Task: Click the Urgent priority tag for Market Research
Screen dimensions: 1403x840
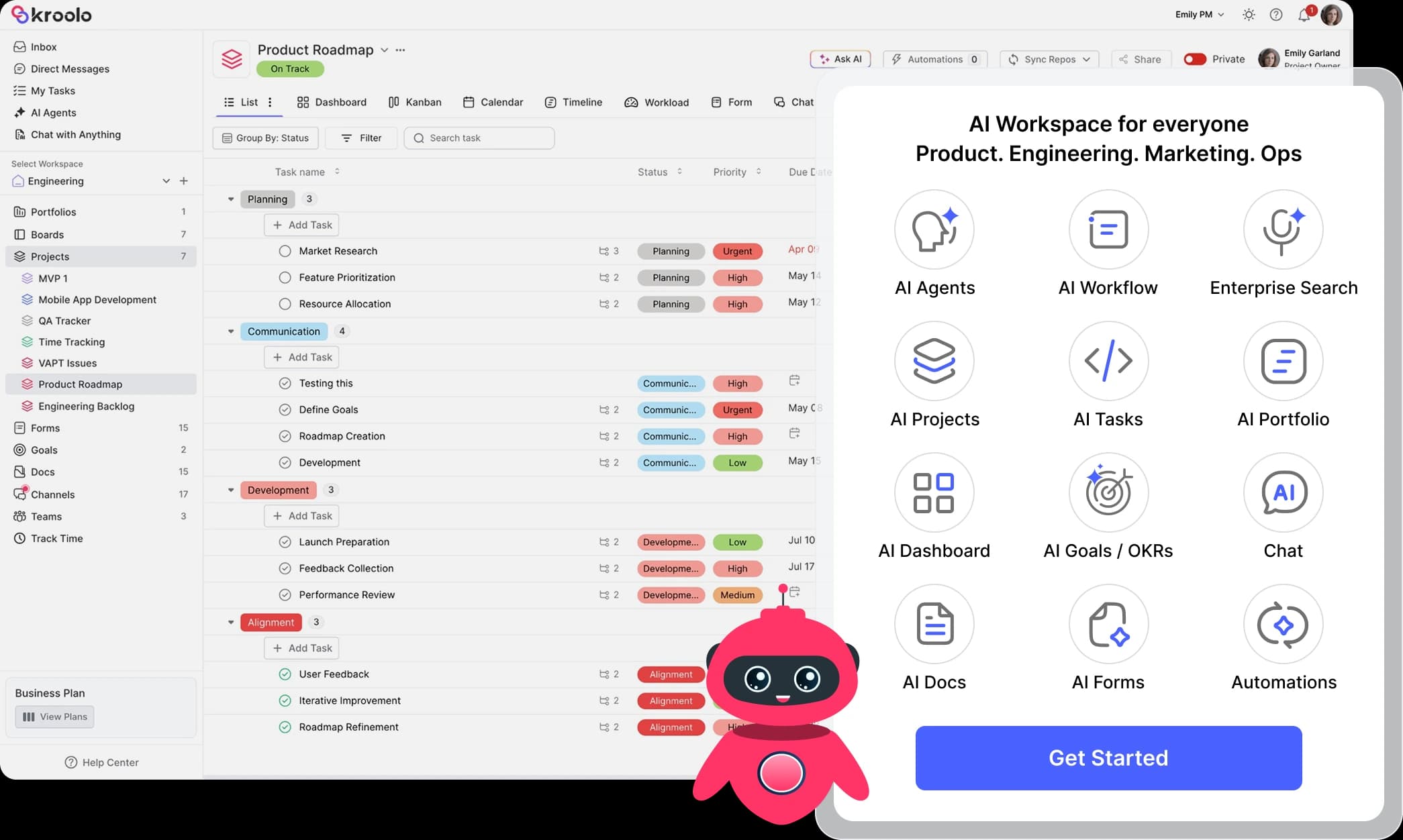Action: pos(737,252)
